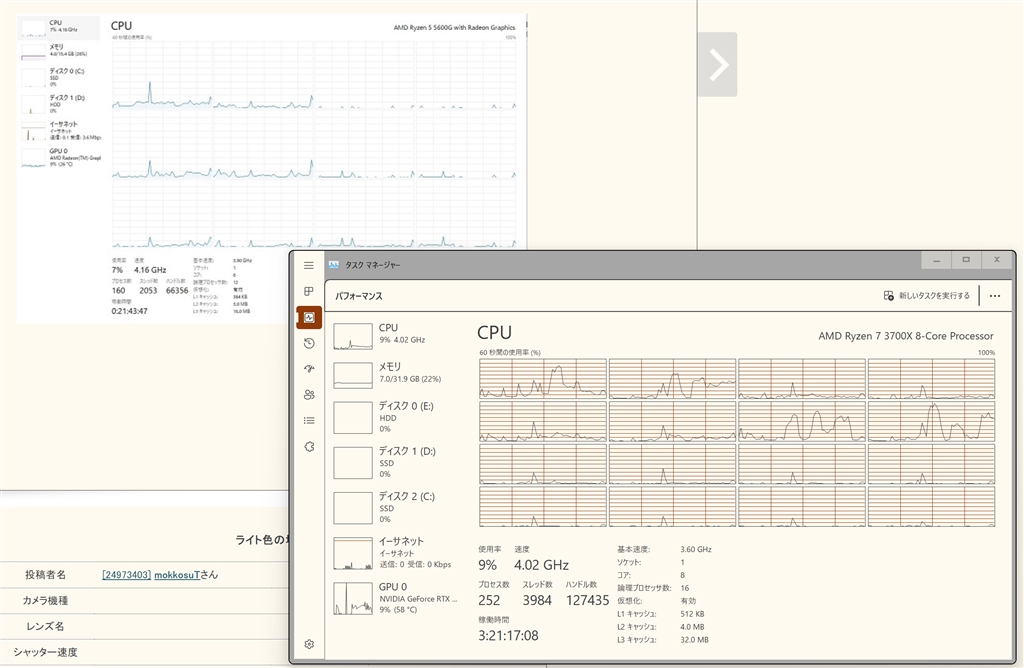The height and width of the screenshot is (668, 1024).
Task: Open Startup apps gauge icon
Action: click(x=309, y=369)
